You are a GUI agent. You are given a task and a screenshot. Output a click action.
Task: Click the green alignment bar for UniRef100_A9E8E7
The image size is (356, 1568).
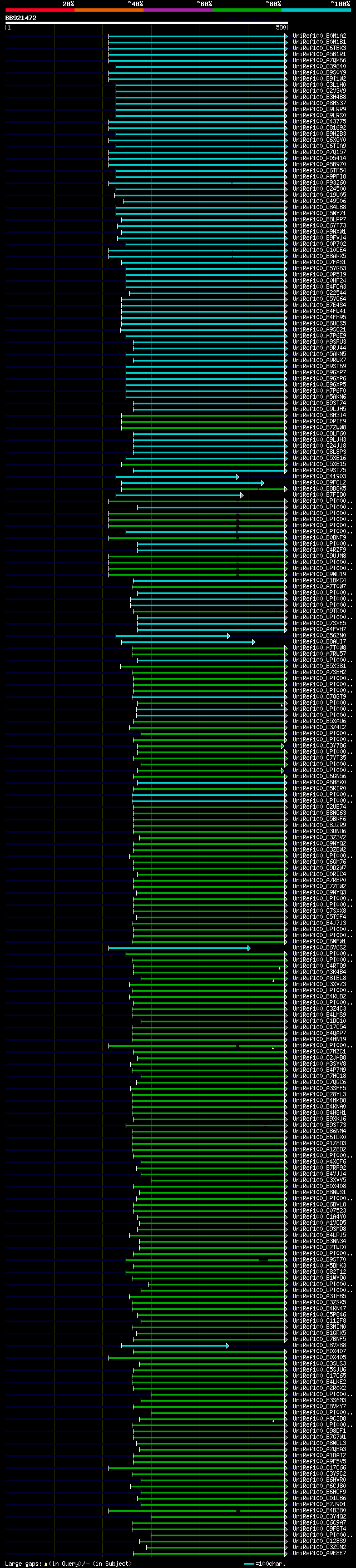pyautogui.click(x=209, y=1553)
